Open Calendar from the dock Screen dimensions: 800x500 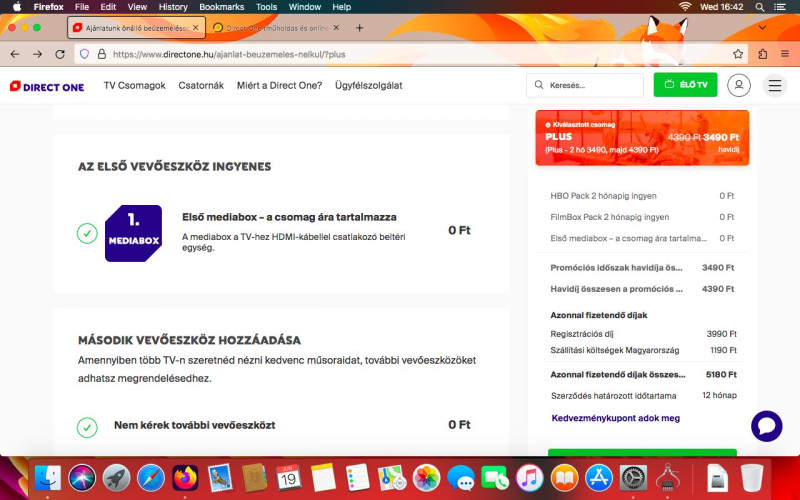pyautogui.click(x=288, y=478)
